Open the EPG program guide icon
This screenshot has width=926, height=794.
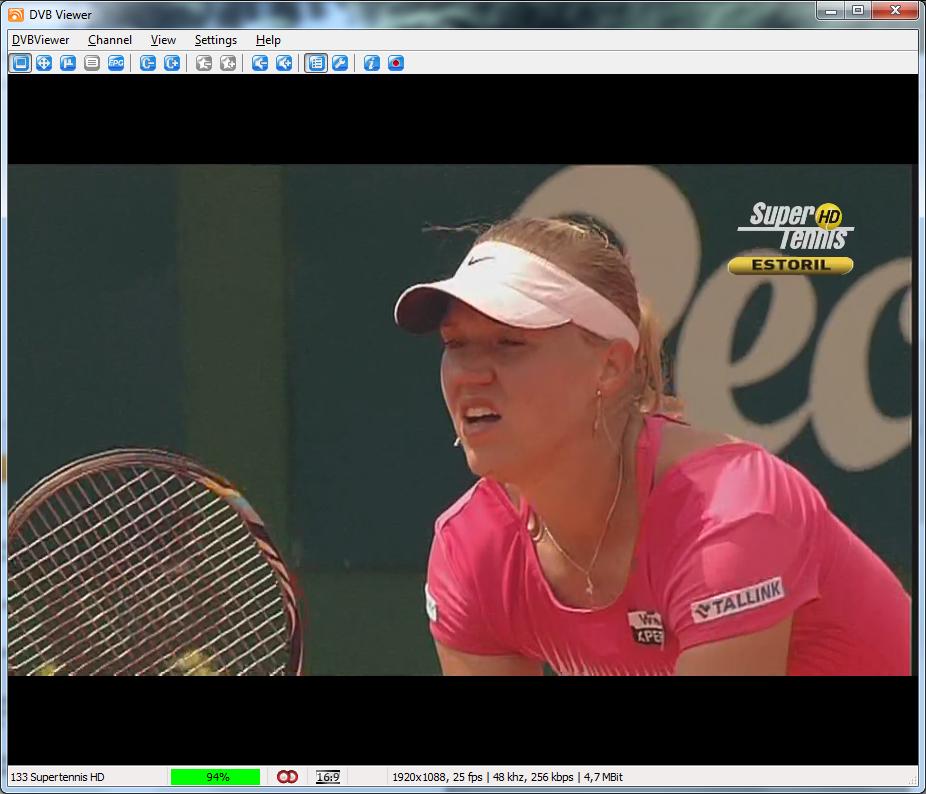pos(116,63)
